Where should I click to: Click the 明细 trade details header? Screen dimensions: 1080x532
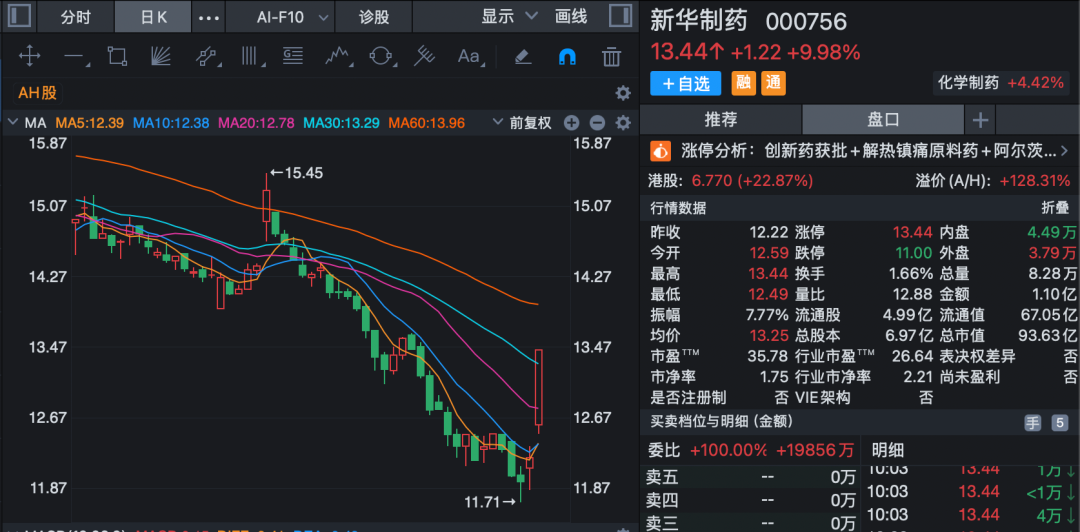coord(888,451)
